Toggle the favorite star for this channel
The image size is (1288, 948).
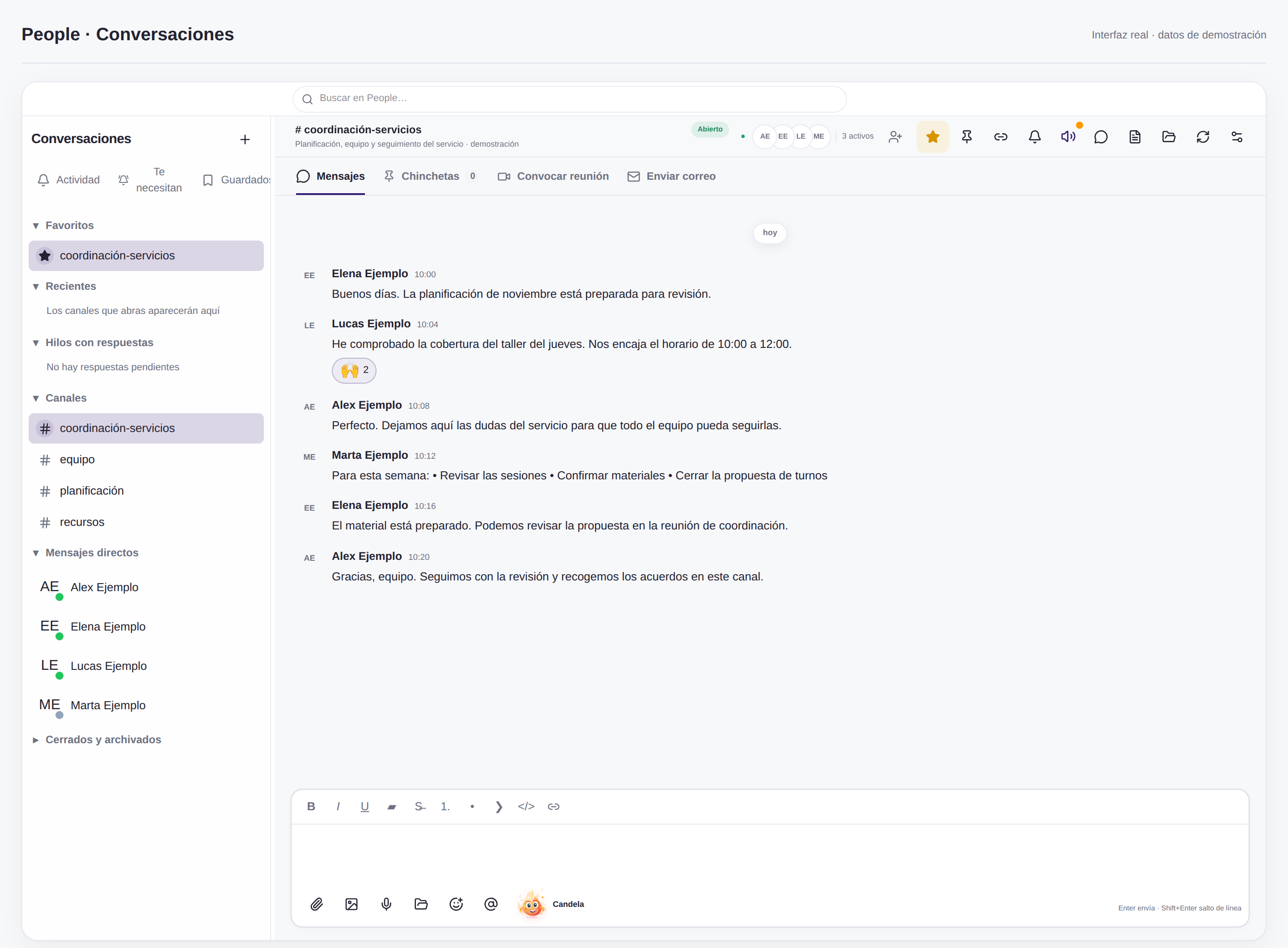tap(932, 136)
